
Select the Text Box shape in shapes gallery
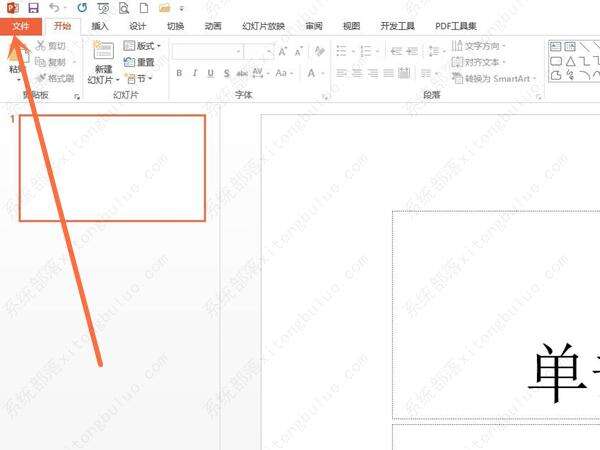pyautogui.click(x=555, y=47)
